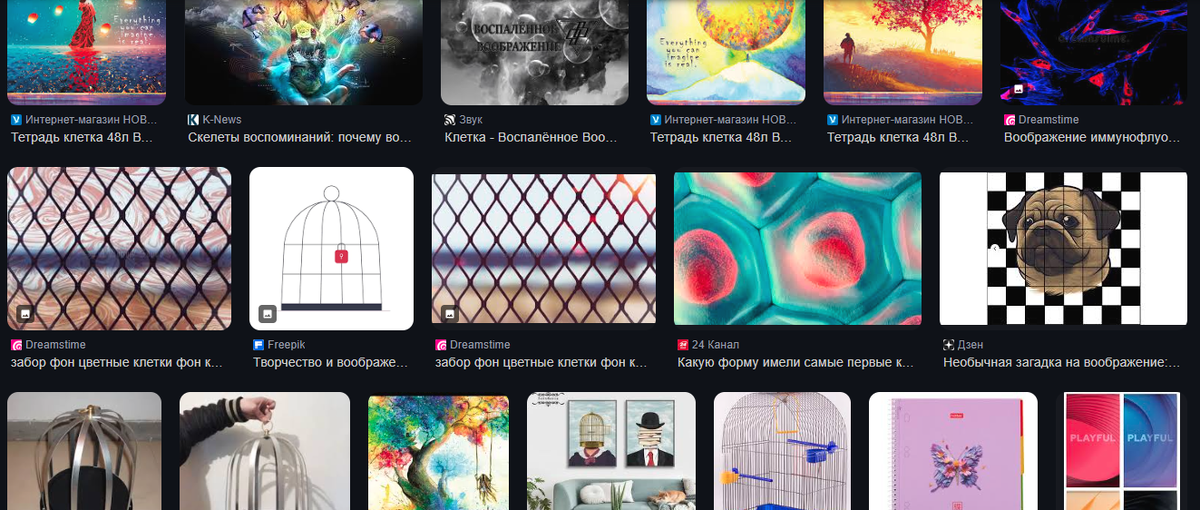Screen dimensions: 1200x510
Task: Open the Клетка - Воспалённое Воо link
Action: point(532,137)
